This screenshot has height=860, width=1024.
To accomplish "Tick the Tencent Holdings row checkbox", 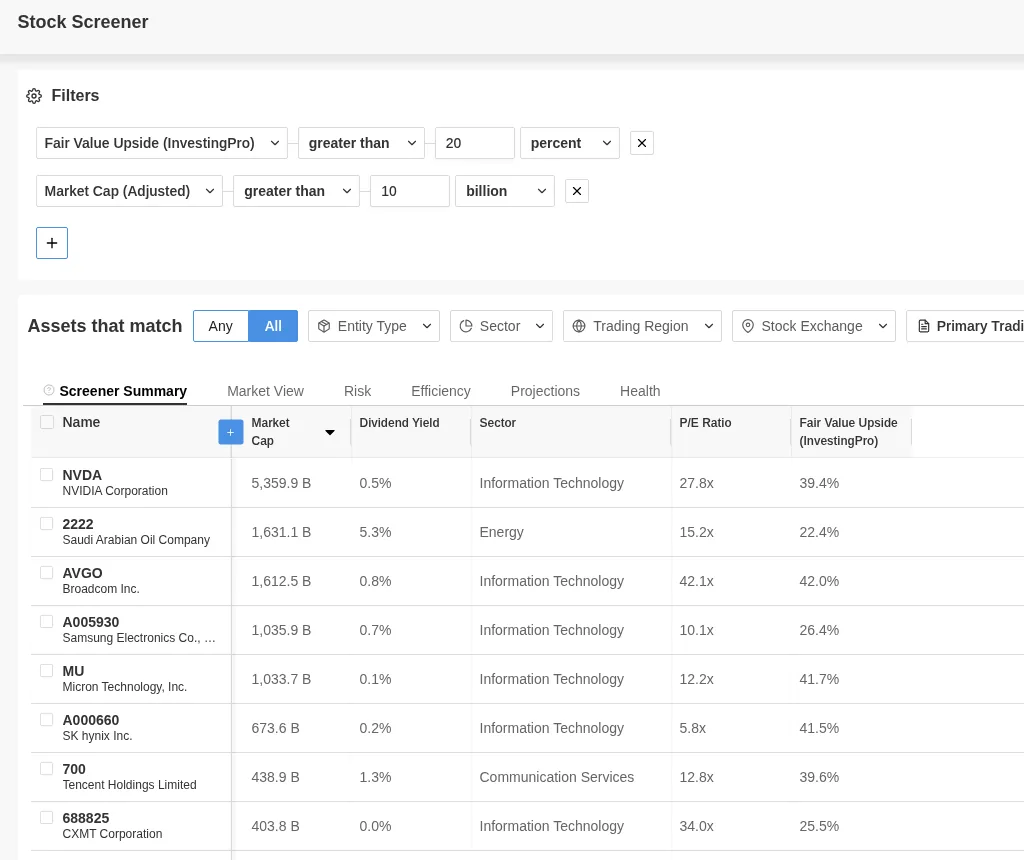I will (46, 769).
